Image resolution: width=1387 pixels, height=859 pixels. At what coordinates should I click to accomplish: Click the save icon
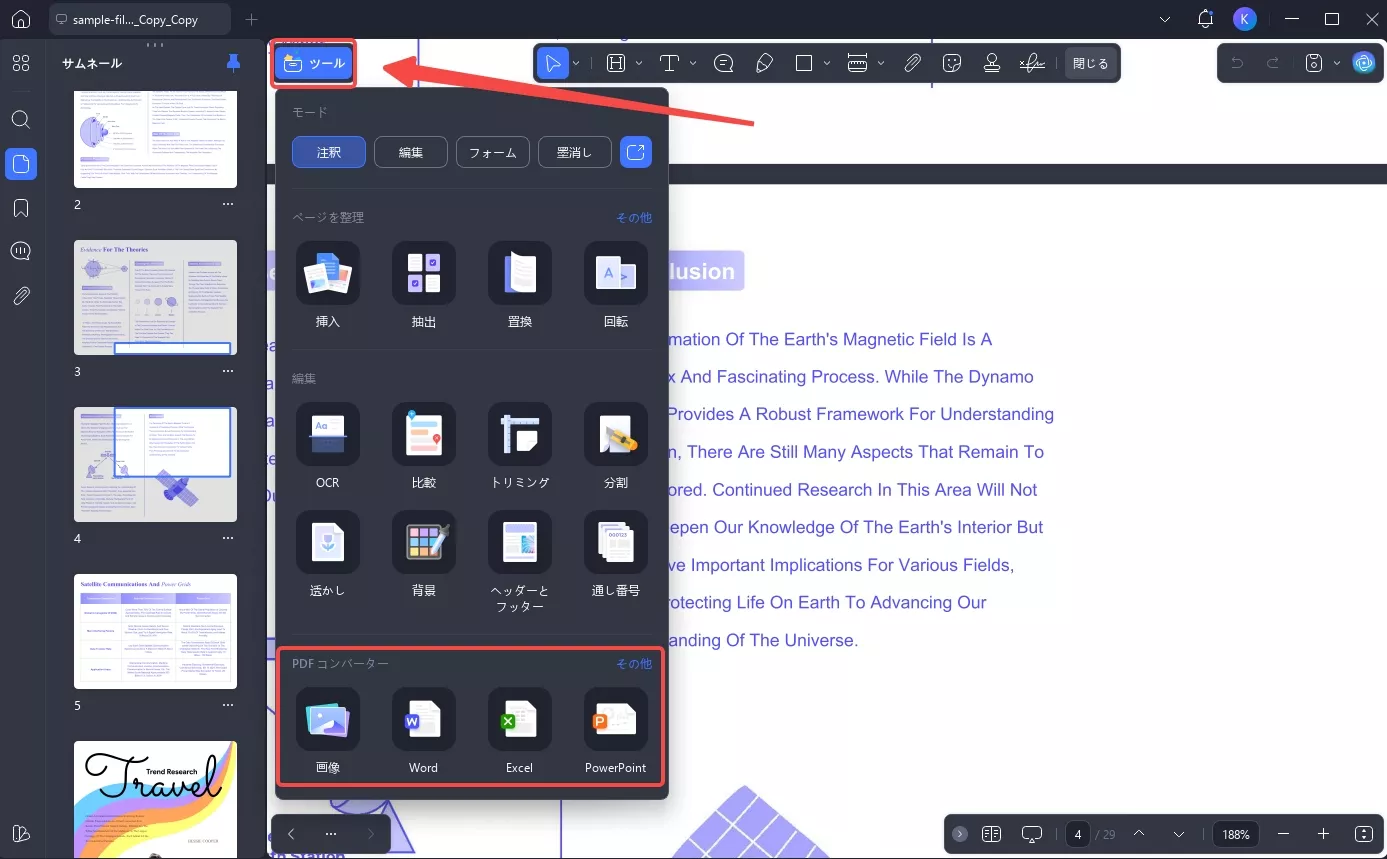pyautogui.click(x=1314, y=63)
